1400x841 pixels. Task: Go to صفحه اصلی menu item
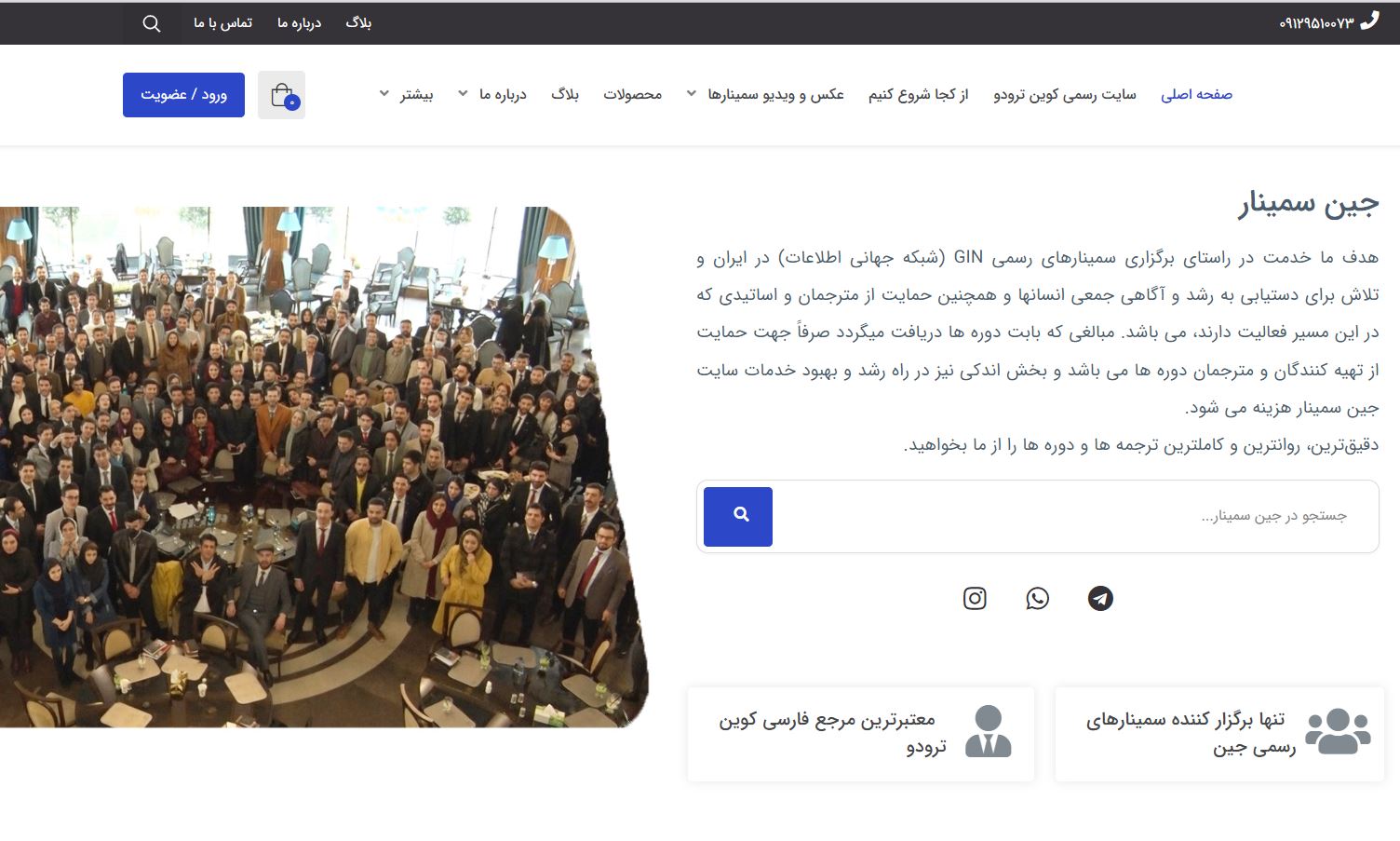tap(1196, 94)
